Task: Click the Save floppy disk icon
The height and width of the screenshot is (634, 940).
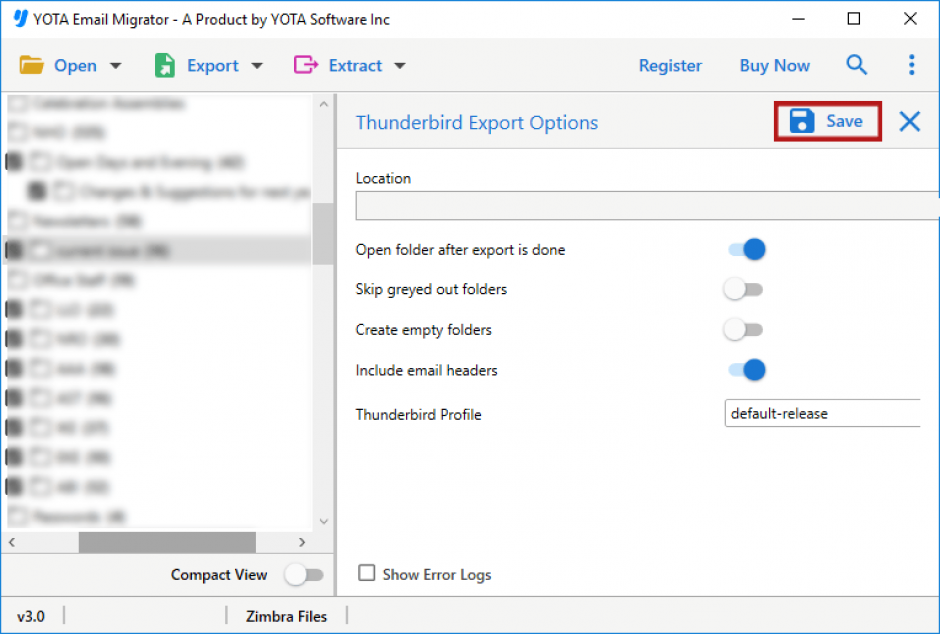Action: [x=802, y=121]
